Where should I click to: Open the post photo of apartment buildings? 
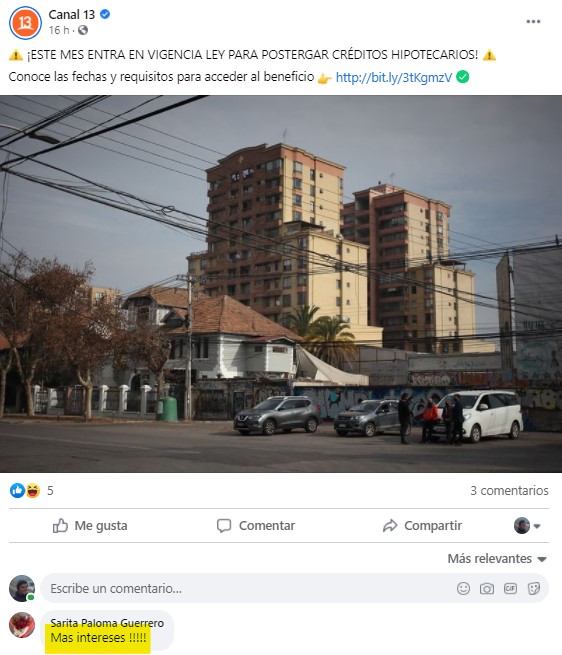point(281,284)
